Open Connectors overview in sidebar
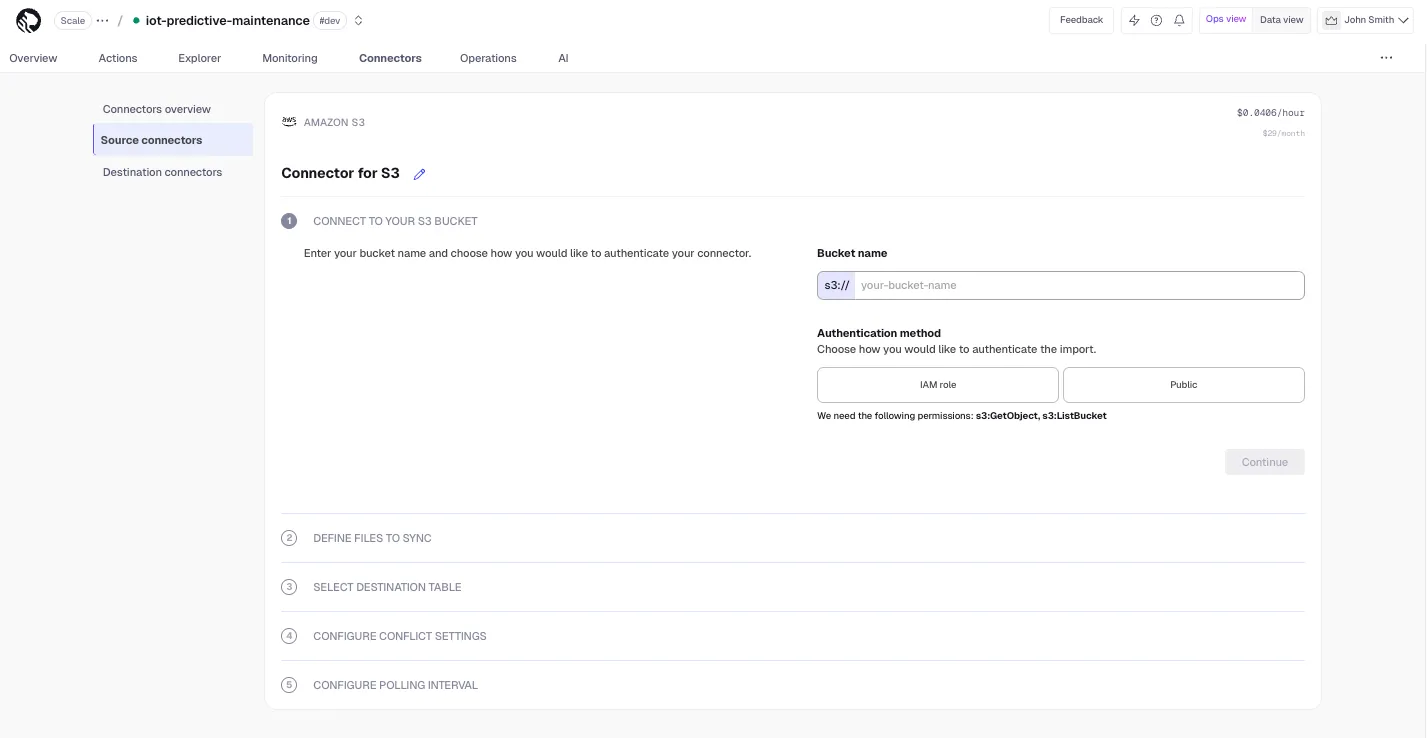This screenshot has height=738, width=1427. tap(157, 109)
